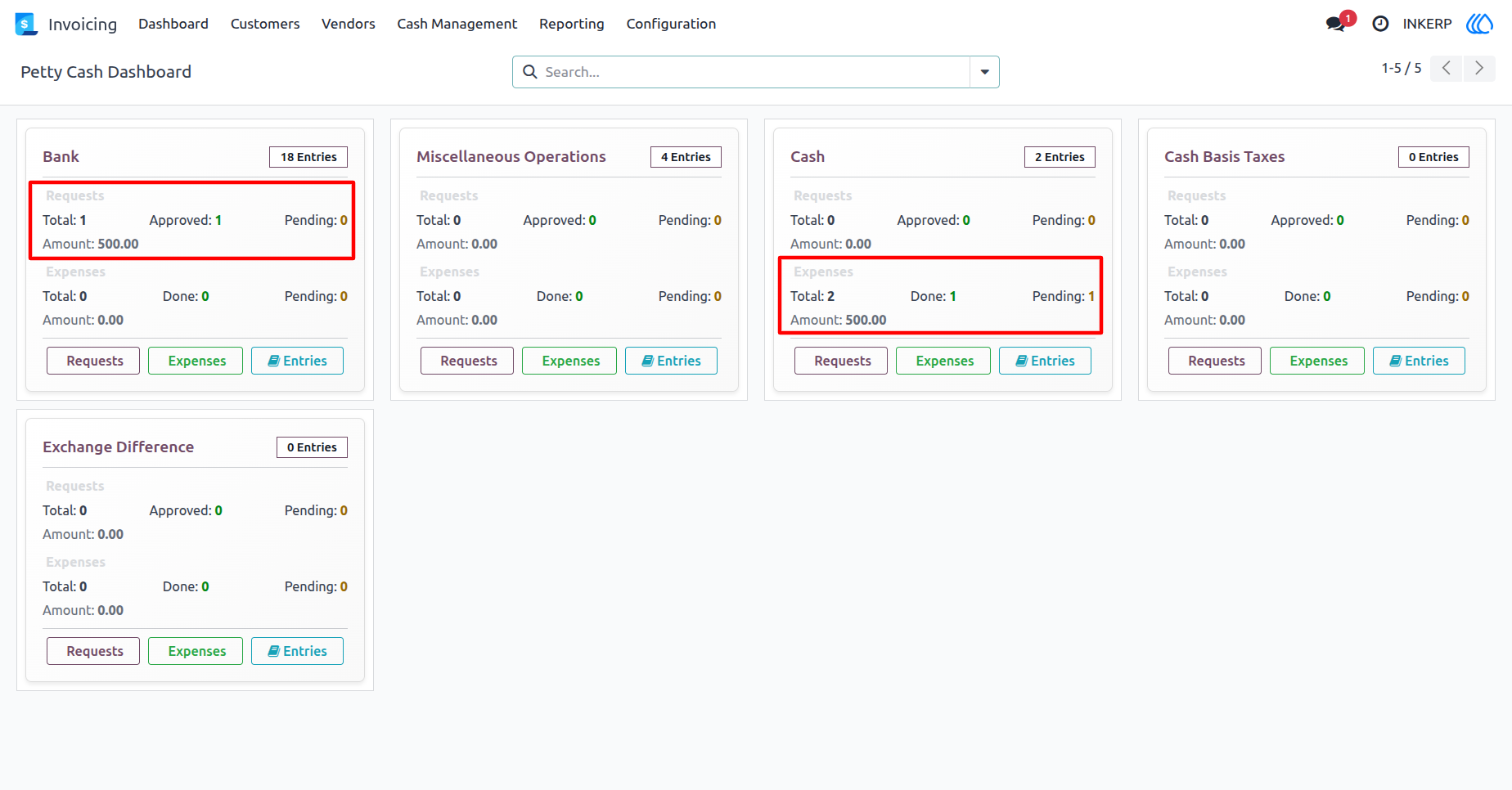This screenshot has height=790, width=1512.
Task: Click the Requests button in Cash card
Action: coord(841,361)
